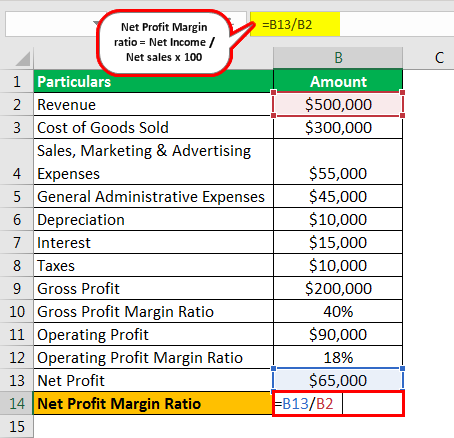
Task: Click the Interest label cell
Action: pos(153,242)
